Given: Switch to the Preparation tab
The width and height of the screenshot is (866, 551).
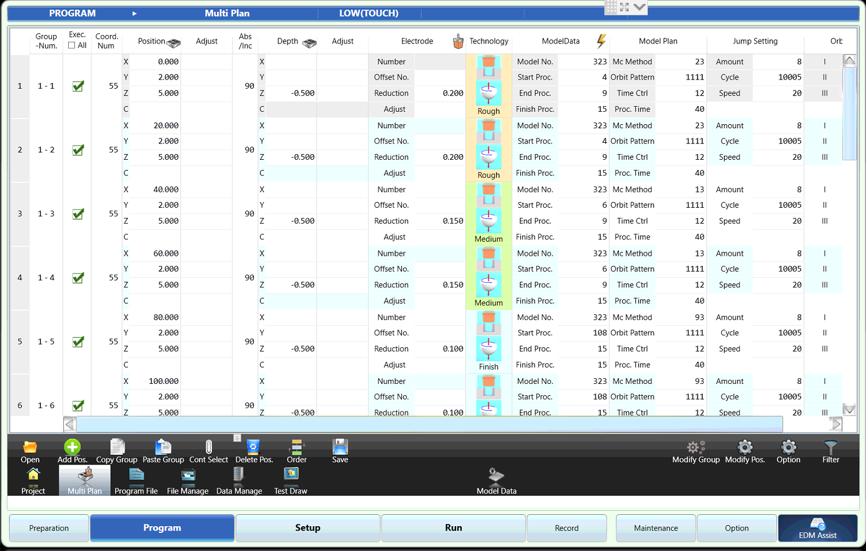Looking at the screenshot, I should click(x=49, y=528).
